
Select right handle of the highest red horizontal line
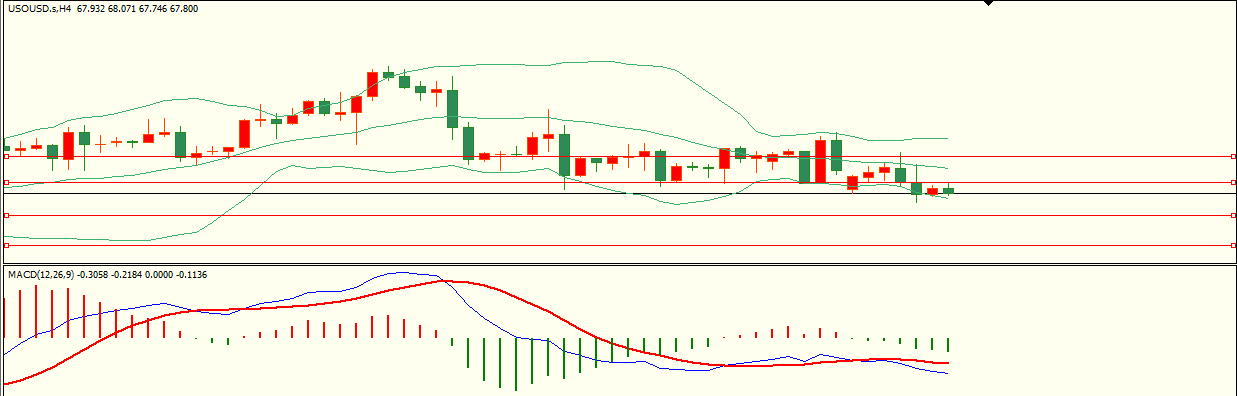point(1233,157)
